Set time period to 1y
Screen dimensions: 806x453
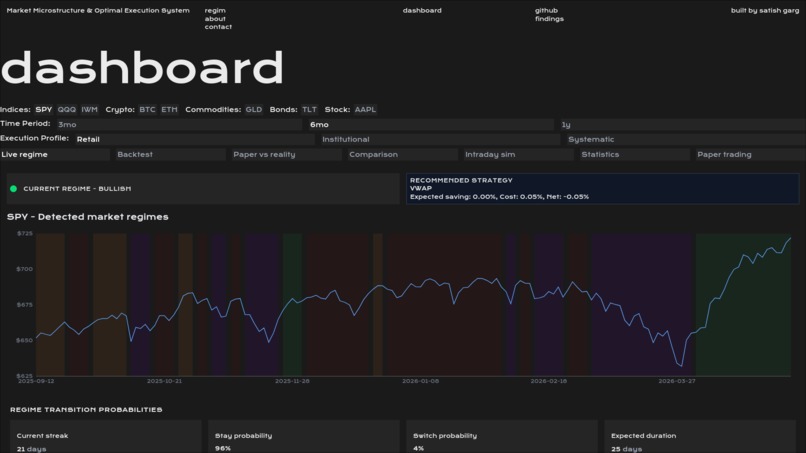click(x=683, y=124)
